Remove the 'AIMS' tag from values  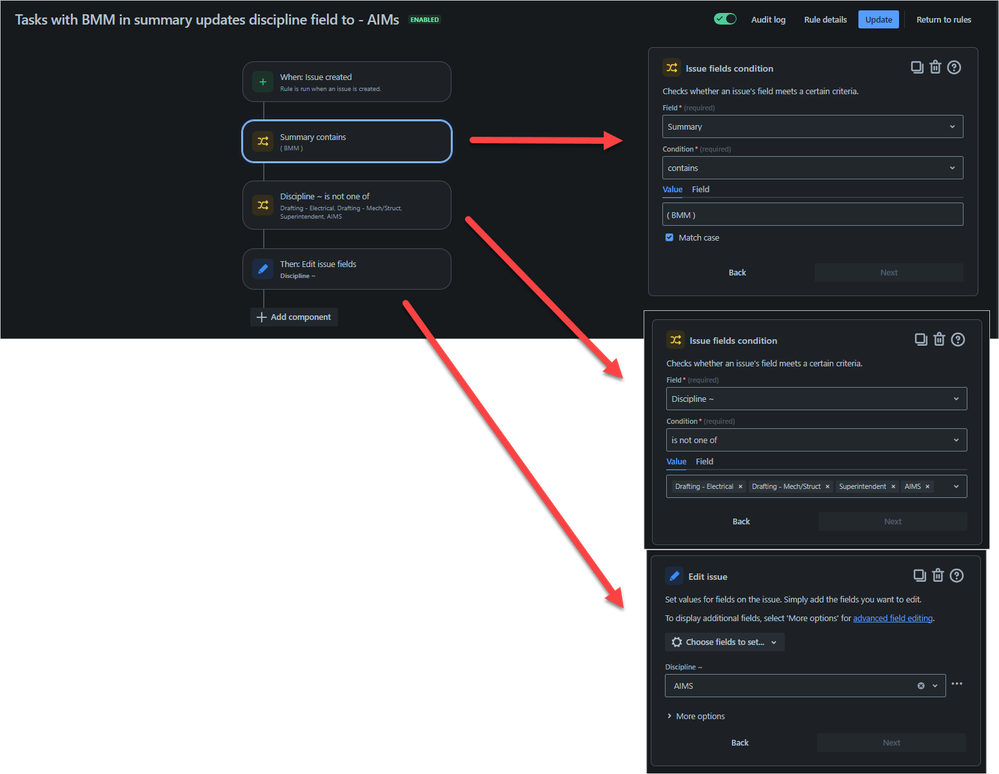928,487
